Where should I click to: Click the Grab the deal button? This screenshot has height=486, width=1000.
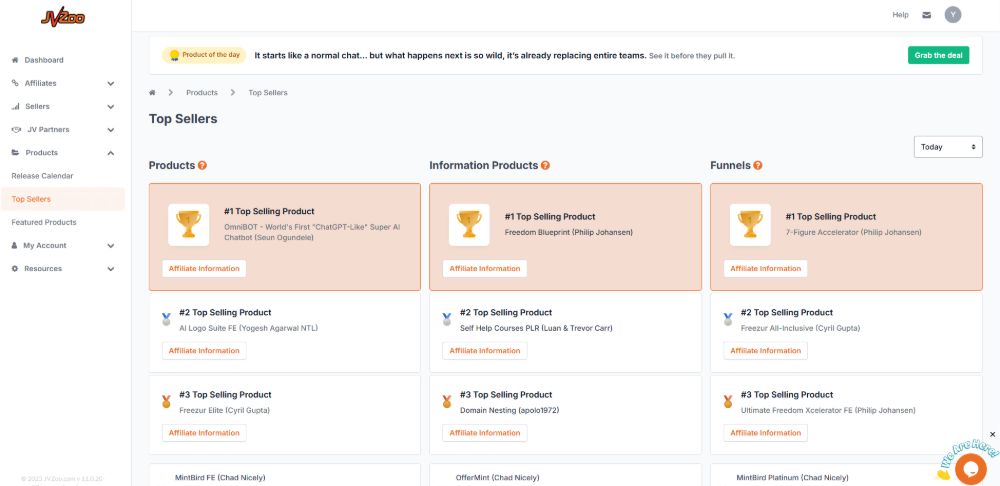[x=937, y=55]
